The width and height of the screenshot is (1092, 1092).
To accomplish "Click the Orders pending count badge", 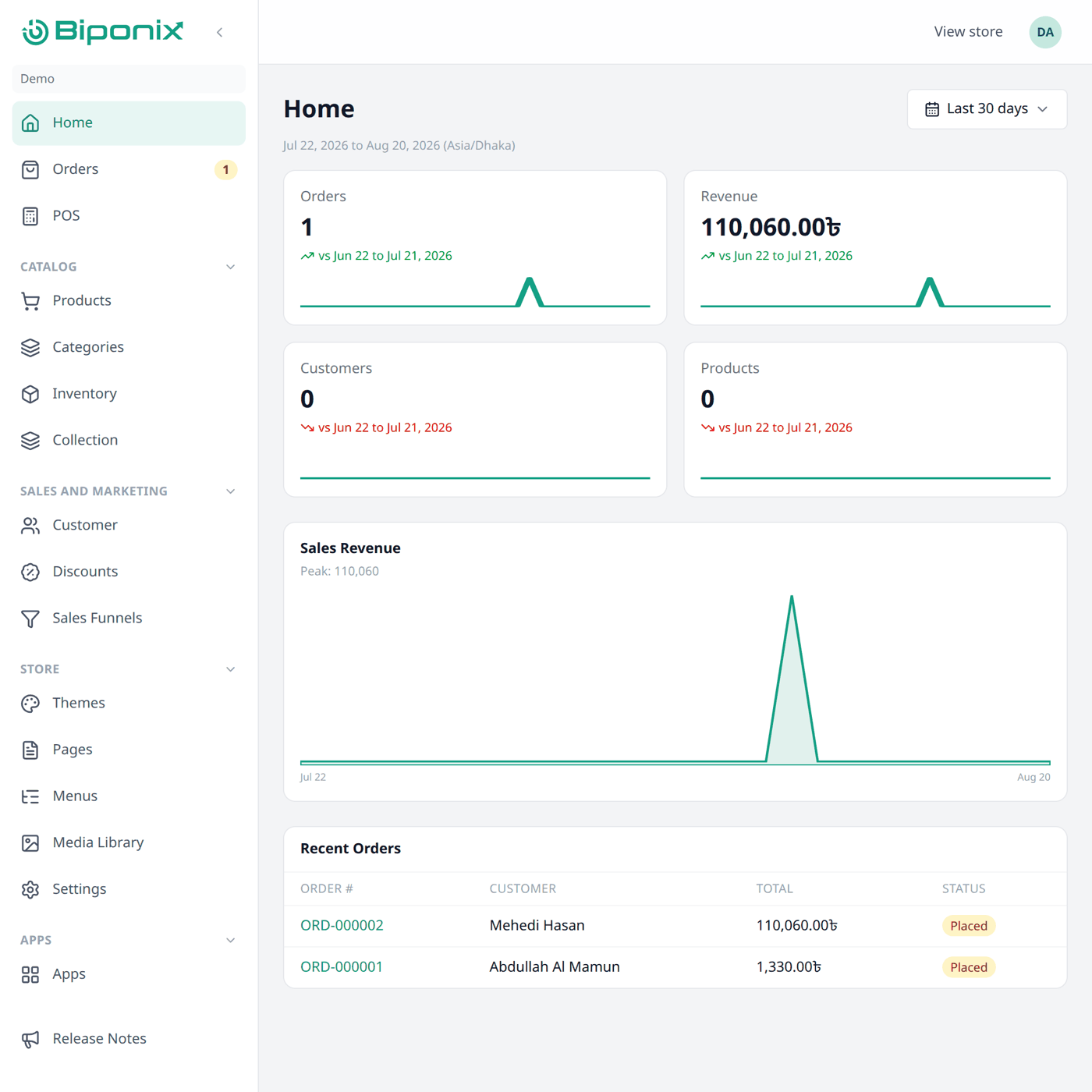I will (x=225, y=169).
